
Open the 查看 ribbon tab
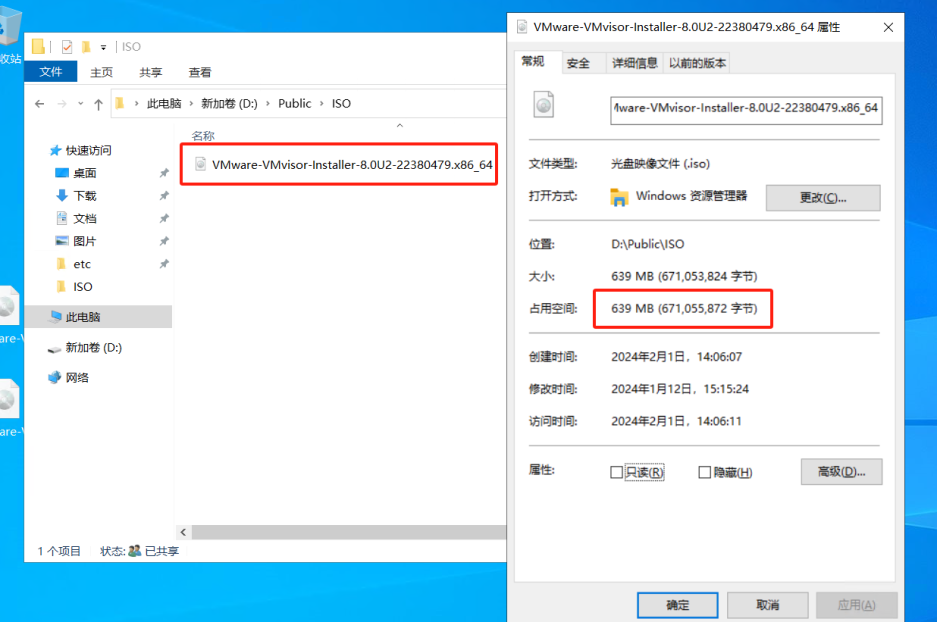[x=200, y=72]
